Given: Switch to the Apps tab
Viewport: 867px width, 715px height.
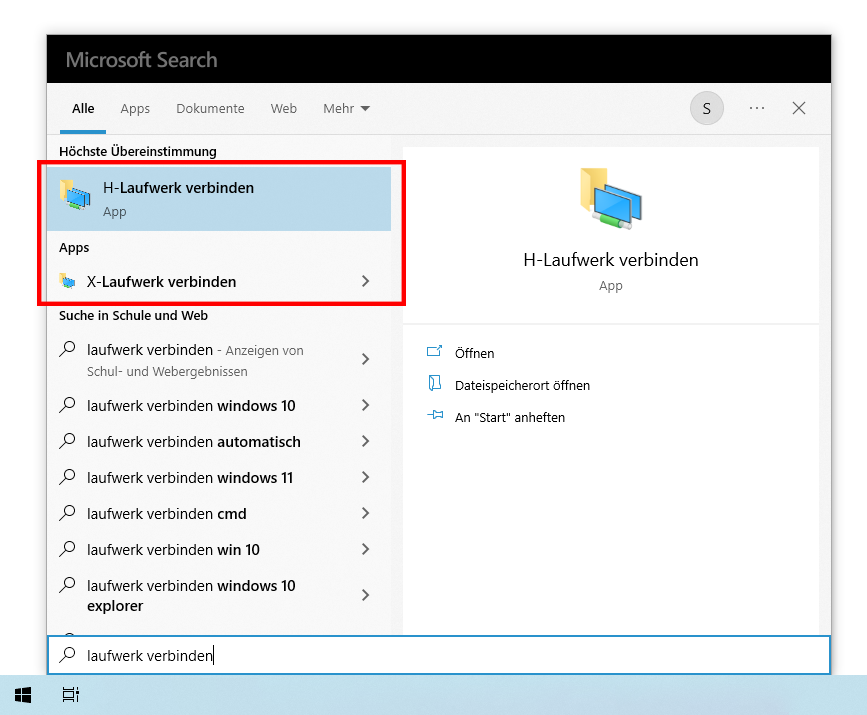Looking at the screenshot, I should 135,108.
